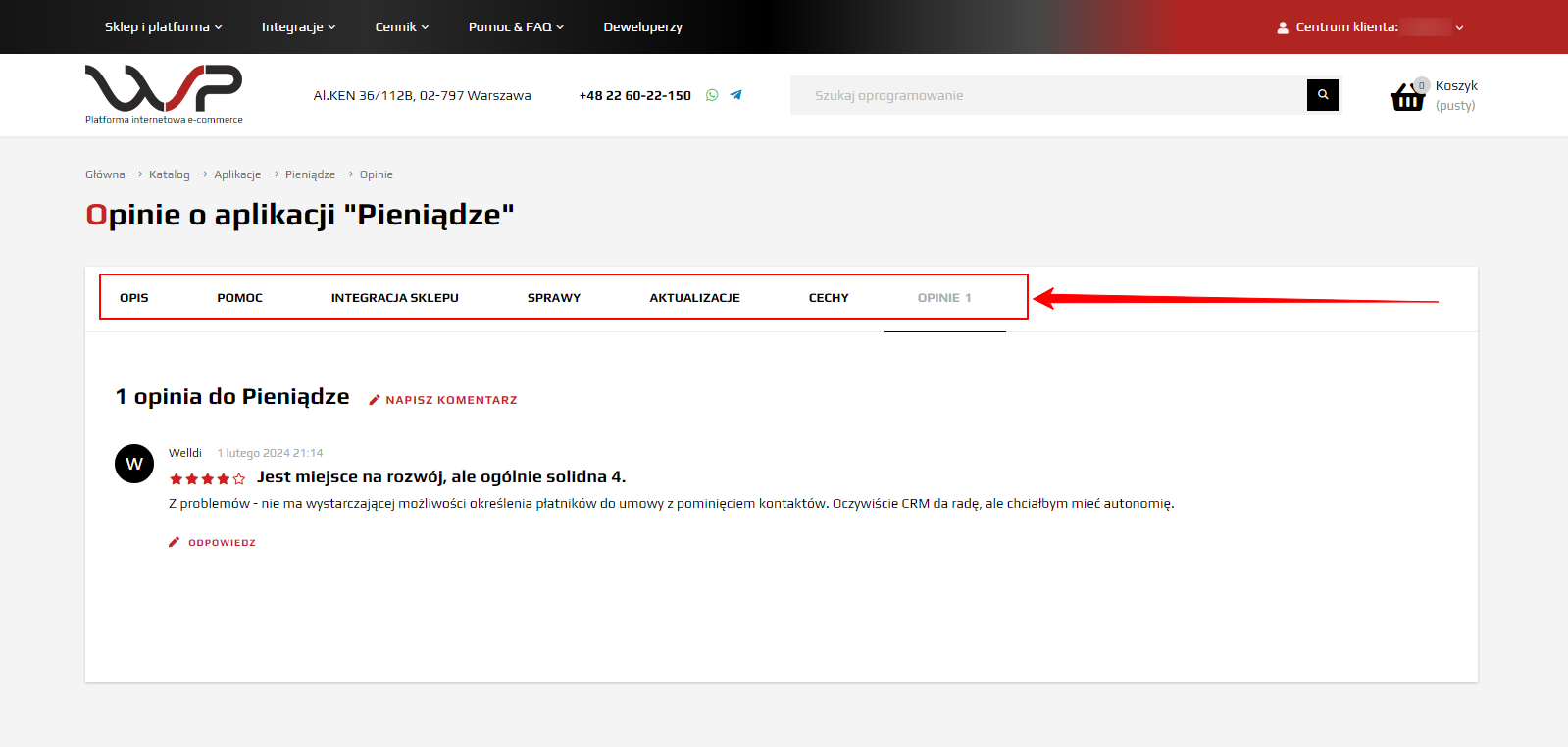1568x747 pixels.
Task: Focus the Szukaj oprogramowanie search field
Action: coord(1048,95)
